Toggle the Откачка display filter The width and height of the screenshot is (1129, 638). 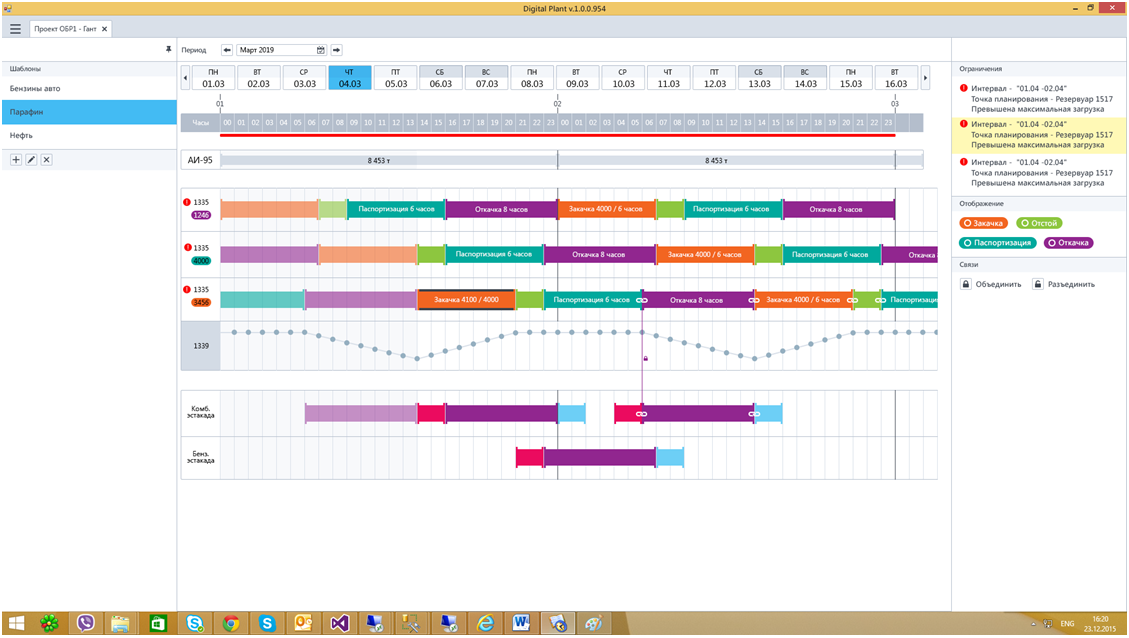tap(1068, 243)
